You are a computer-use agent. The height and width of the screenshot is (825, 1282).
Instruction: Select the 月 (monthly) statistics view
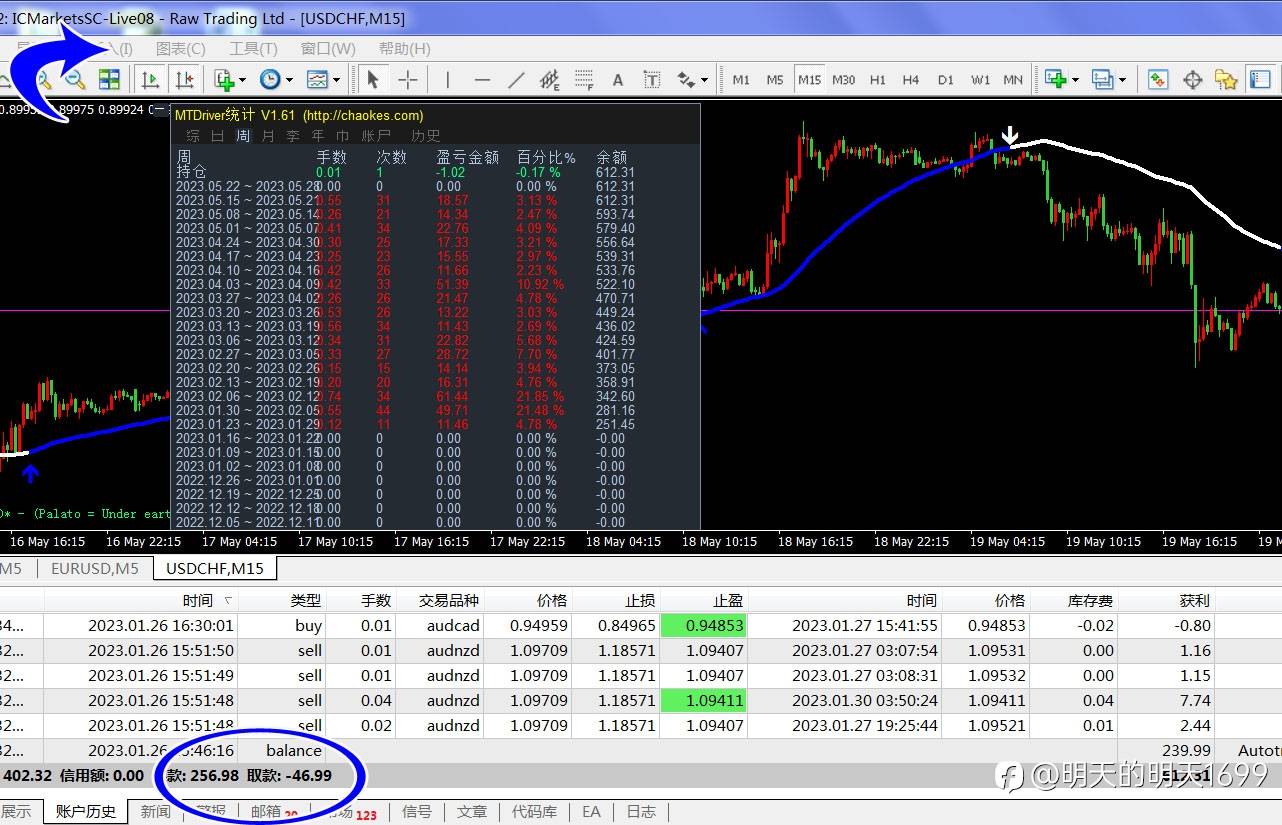pyautogui.click(x=267, y=135)
